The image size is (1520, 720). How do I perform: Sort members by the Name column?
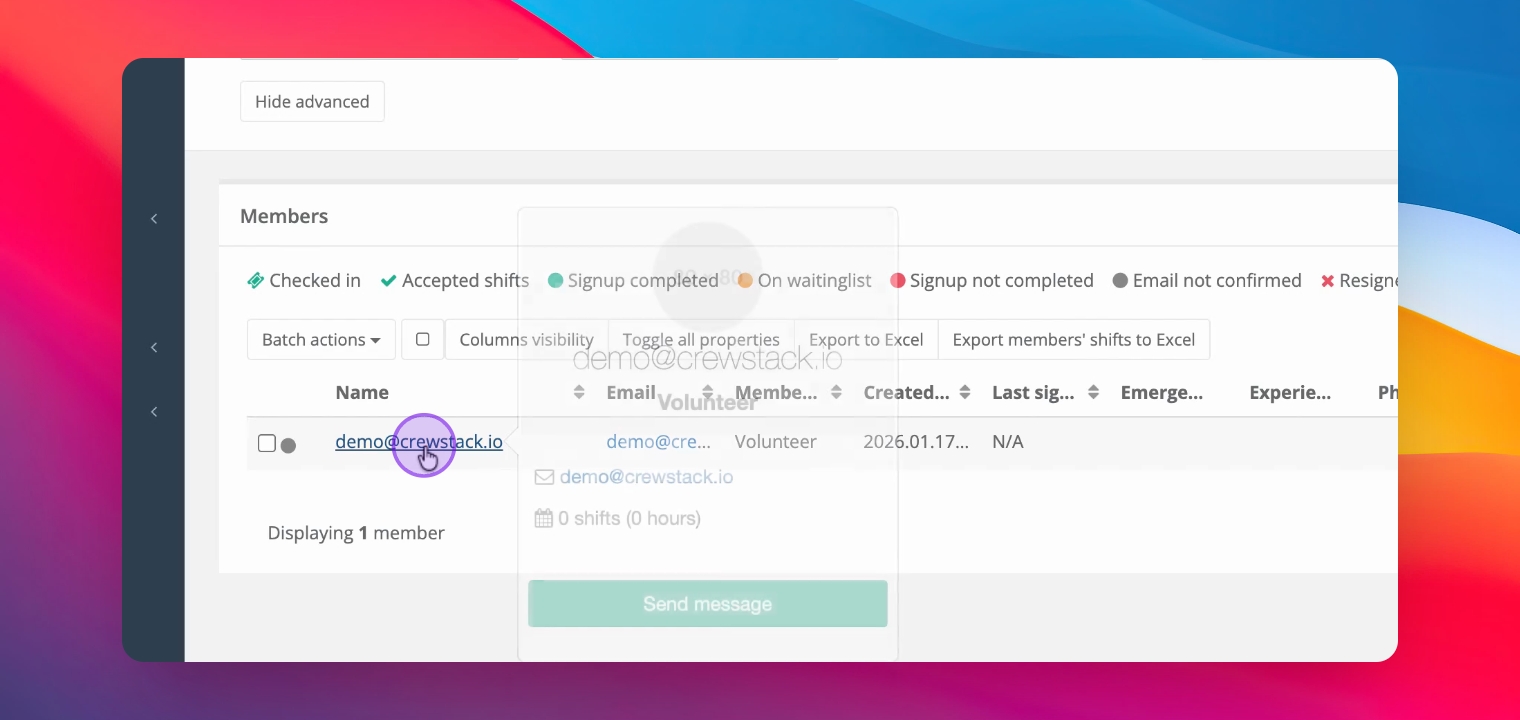coord(362,392)
